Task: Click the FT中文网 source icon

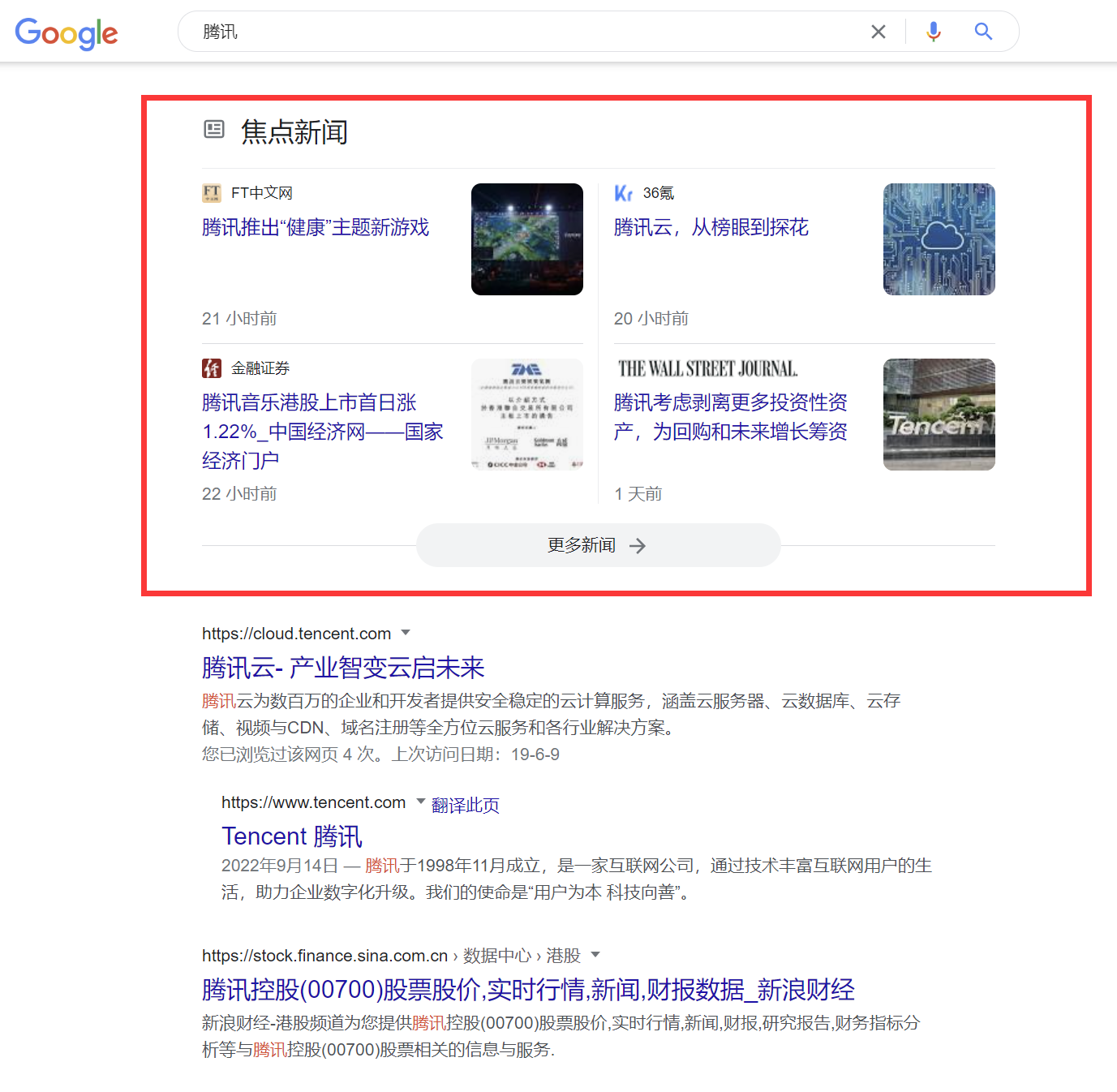Action: click(x=211, y=192)
